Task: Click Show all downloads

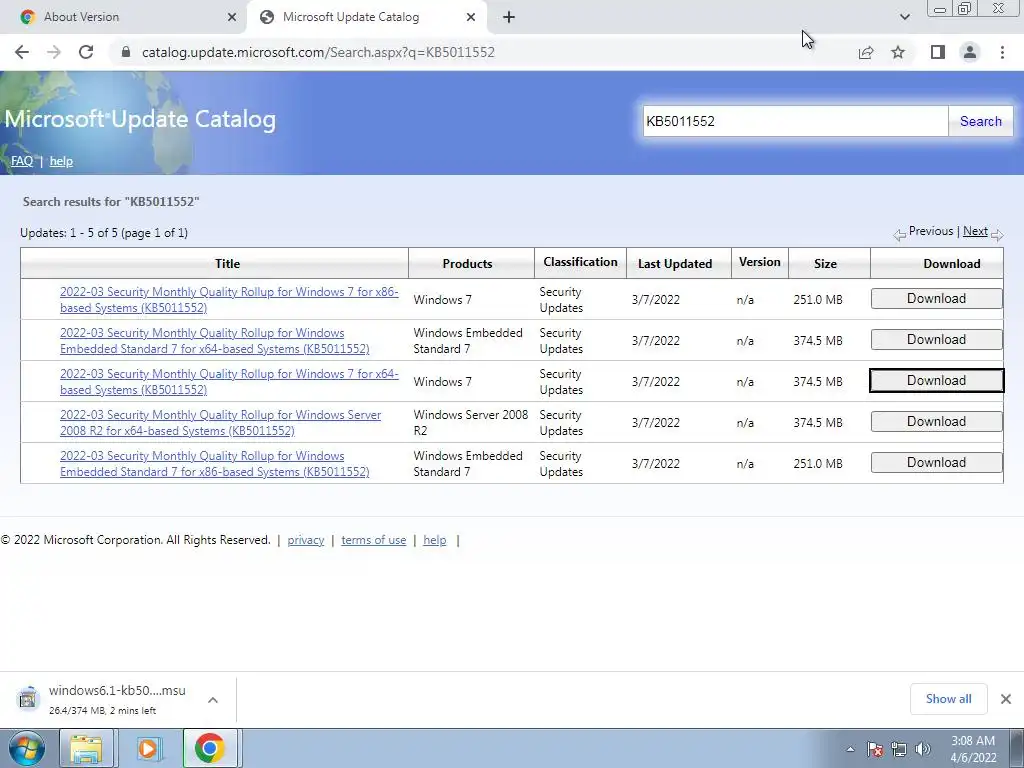Action: 948,699
